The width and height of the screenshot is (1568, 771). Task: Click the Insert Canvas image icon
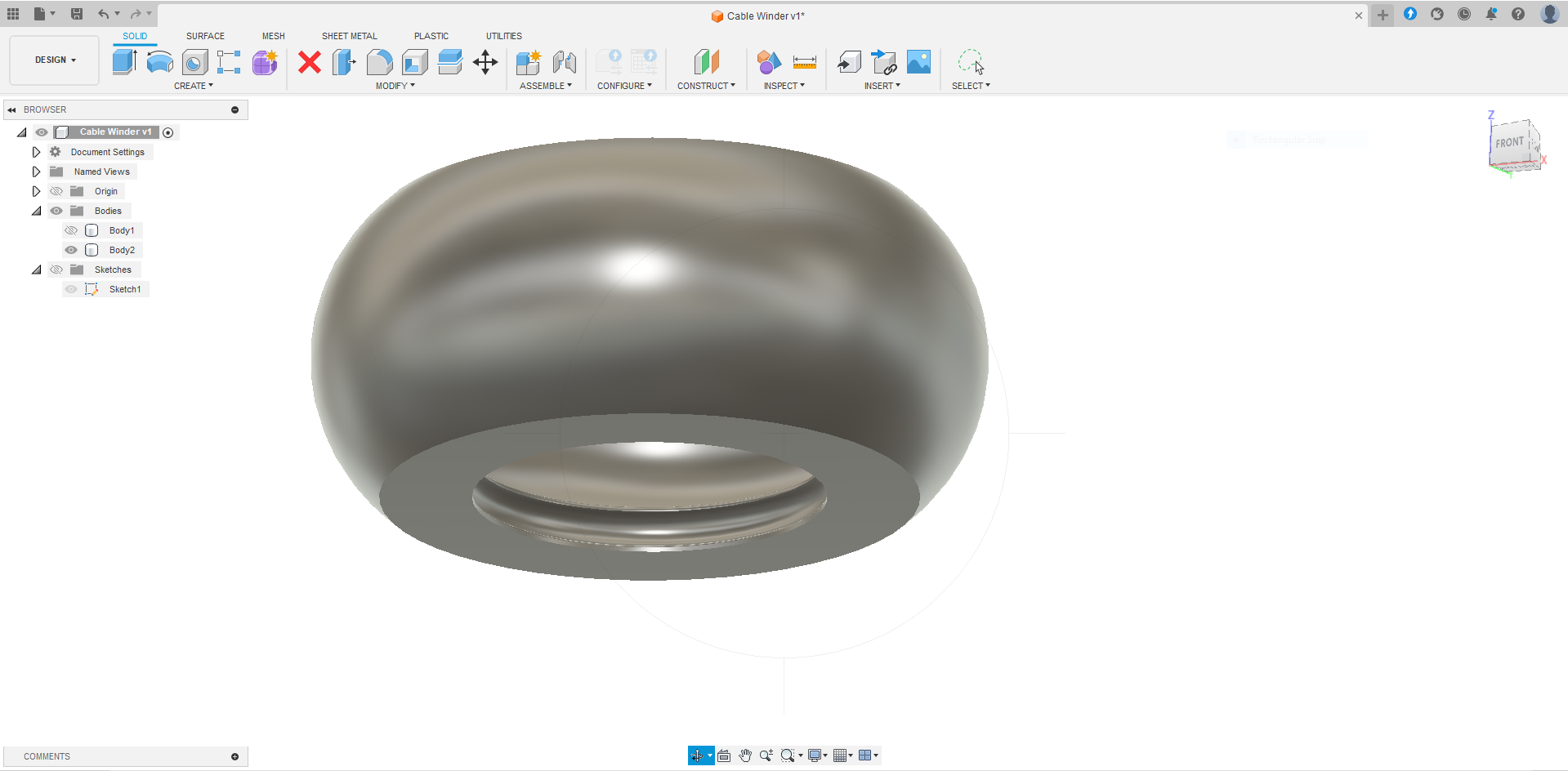919,62
